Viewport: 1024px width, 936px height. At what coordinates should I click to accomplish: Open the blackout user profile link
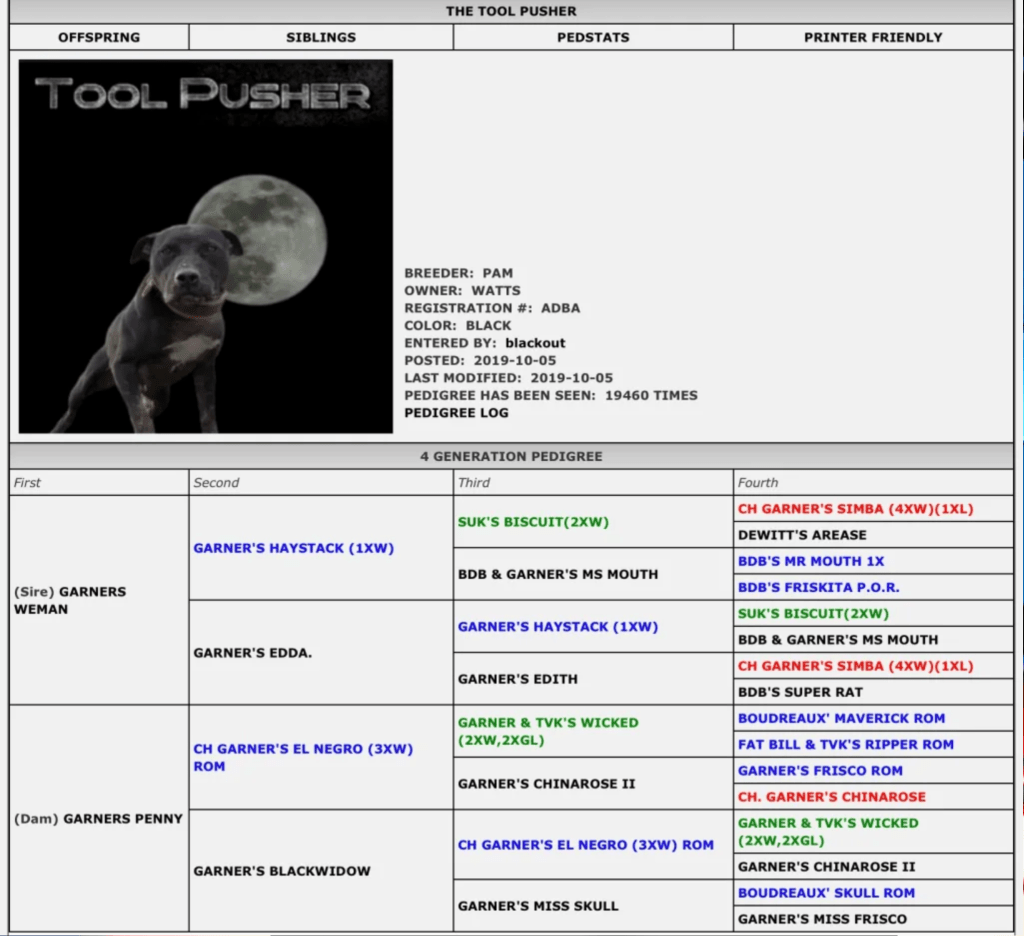535,343
